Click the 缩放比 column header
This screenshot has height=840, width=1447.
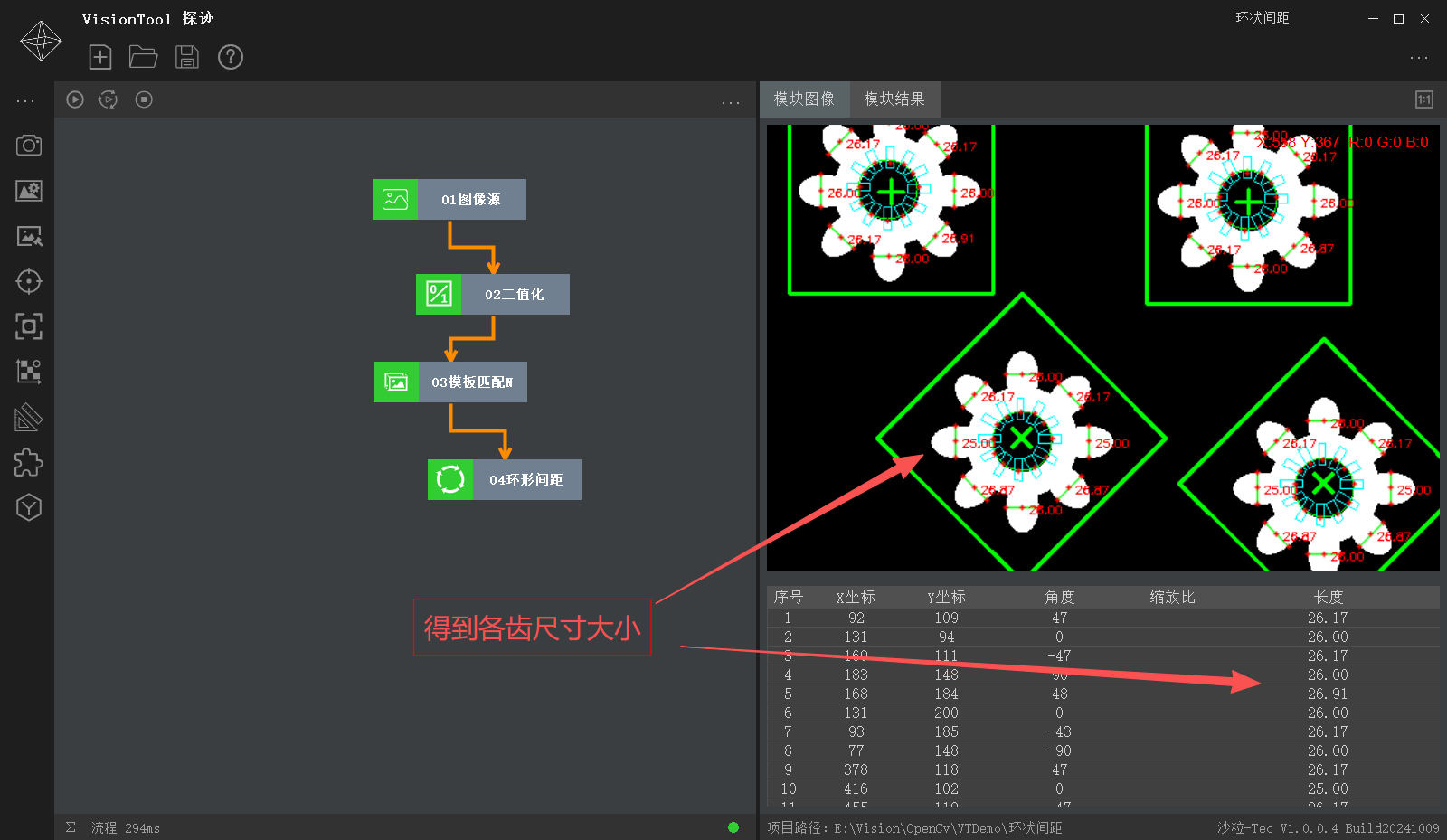click(1172, 597)
